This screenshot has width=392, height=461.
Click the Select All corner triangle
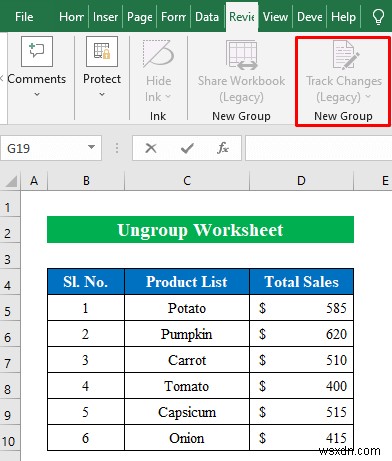pos(11,181)
